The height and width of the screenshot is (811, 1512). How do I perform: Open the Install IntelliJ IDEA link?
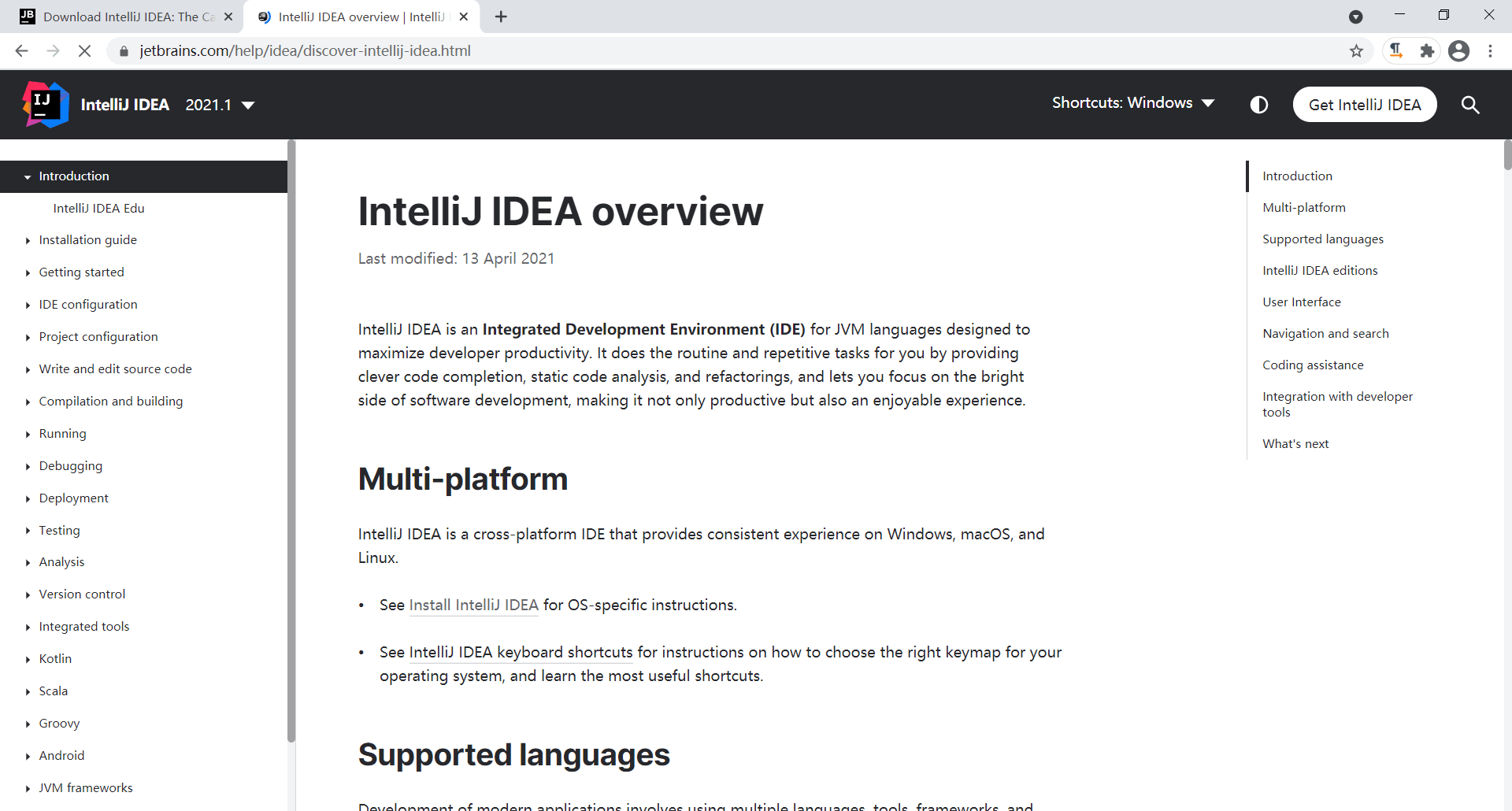click(473, 605)
